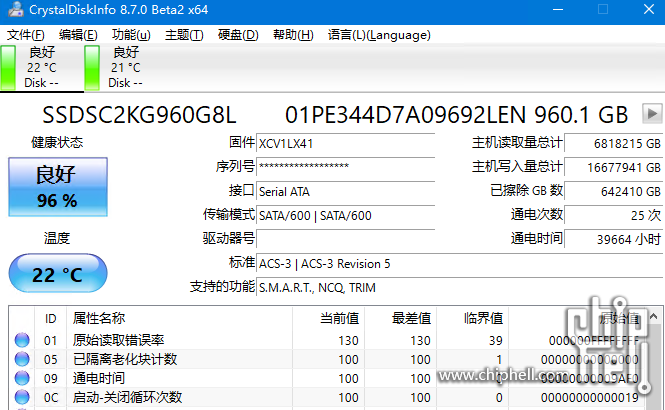Click the 临界值 column header
This screenshot has height=410, width=665.
coord(473,318)
